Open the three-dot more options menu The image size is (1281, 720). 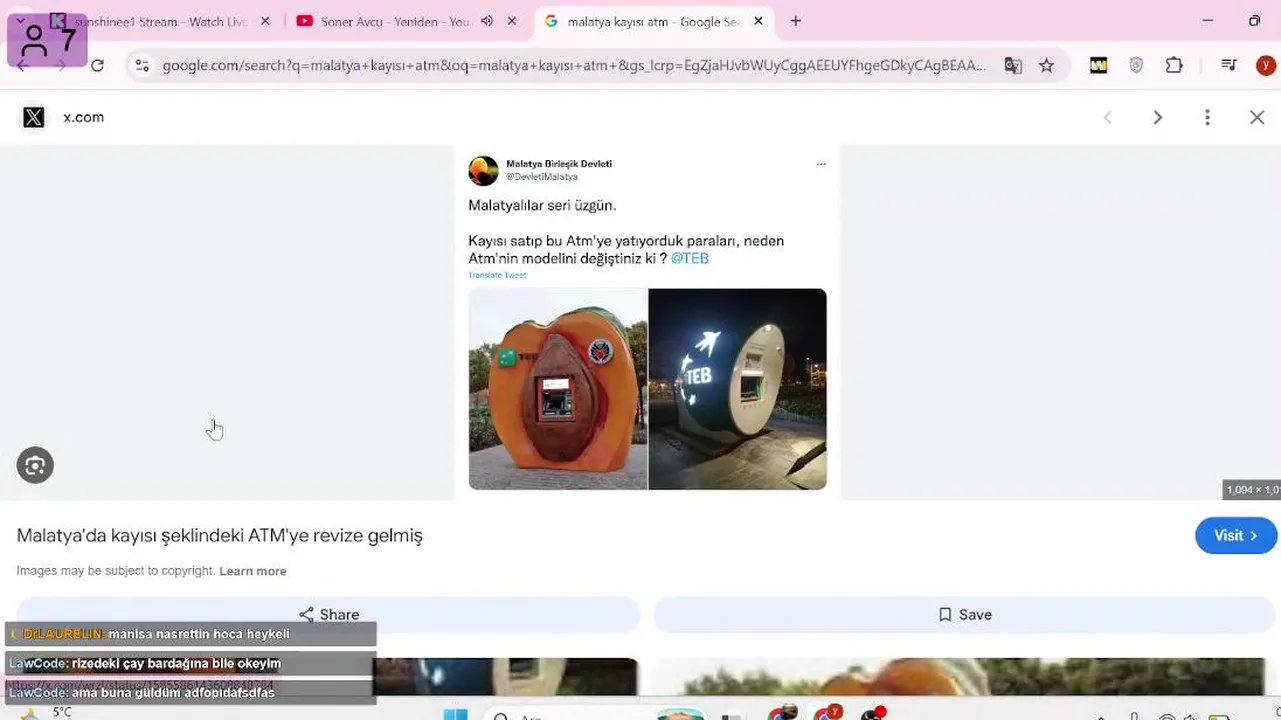pyautogui.click(x=1207, y=117)
